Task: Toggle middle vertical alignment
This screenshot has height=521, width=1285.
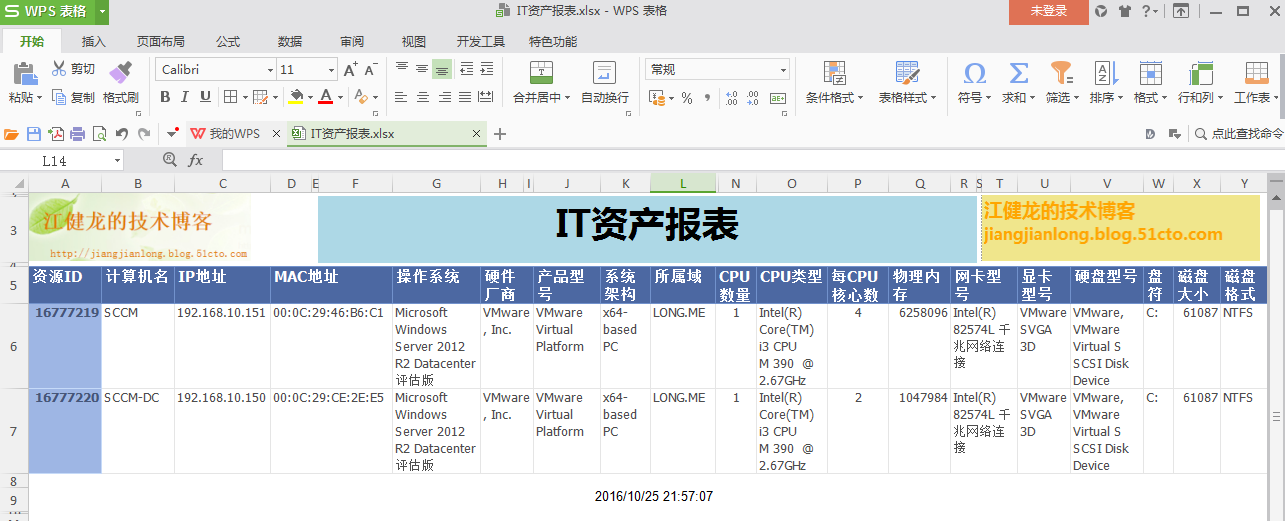Action: pos(422,69)
